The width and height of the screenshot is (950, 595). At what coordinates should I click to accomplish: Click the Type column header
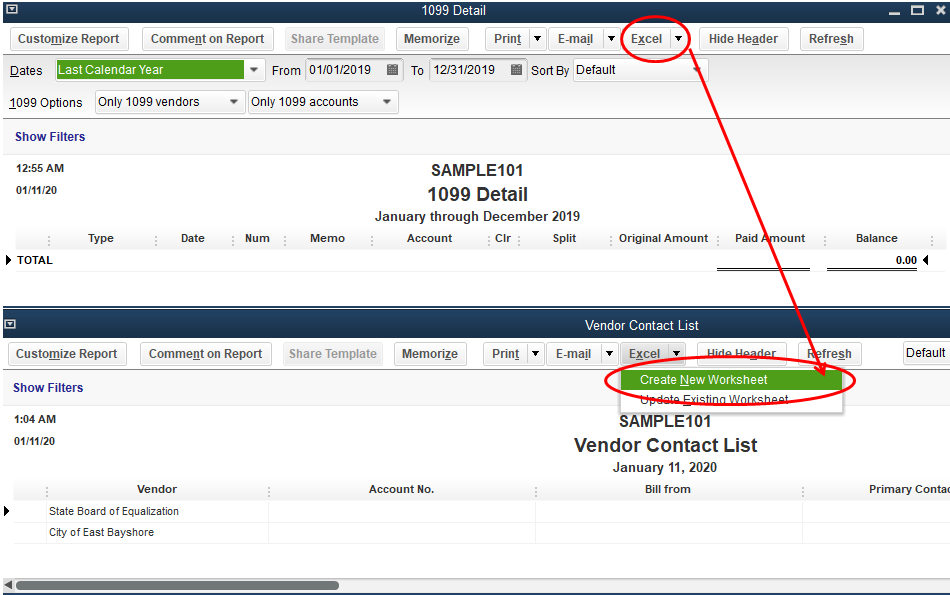tap(101, 238)
